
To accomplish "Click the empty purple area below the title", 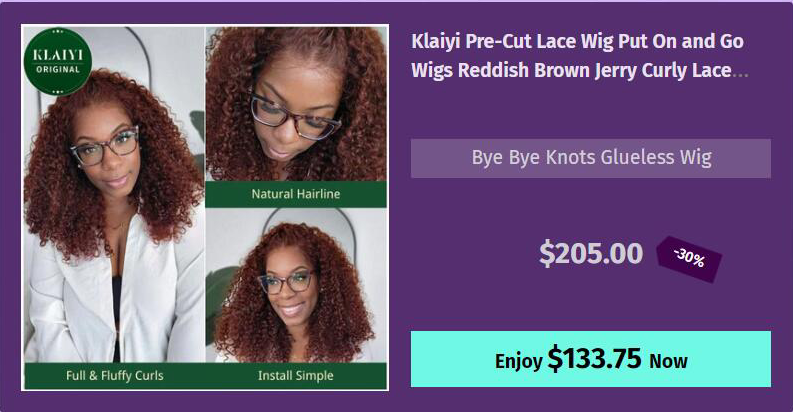I will click(591, 111).
